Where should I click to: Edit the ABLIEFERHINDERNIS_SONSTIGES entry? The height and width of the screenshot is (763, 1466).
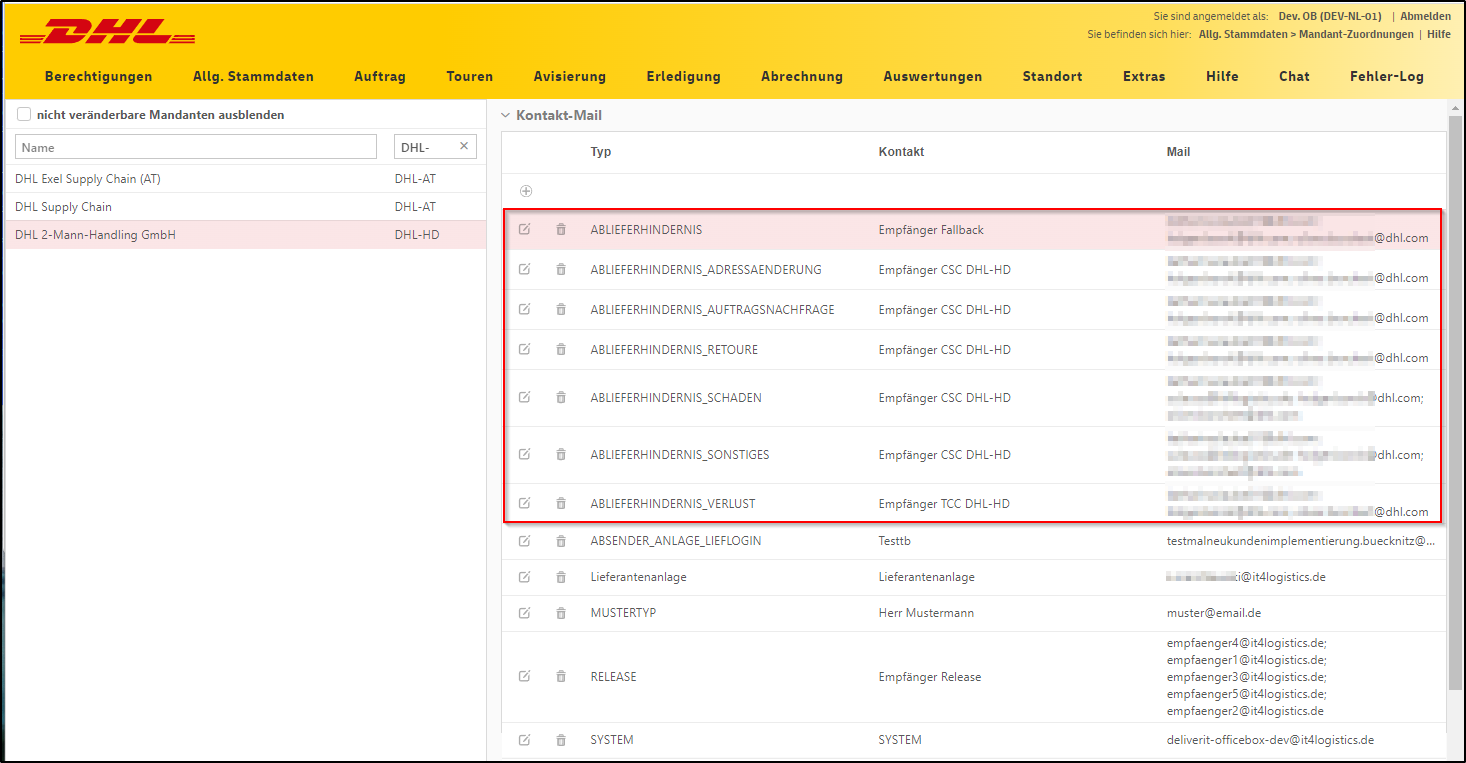point(525,454)
